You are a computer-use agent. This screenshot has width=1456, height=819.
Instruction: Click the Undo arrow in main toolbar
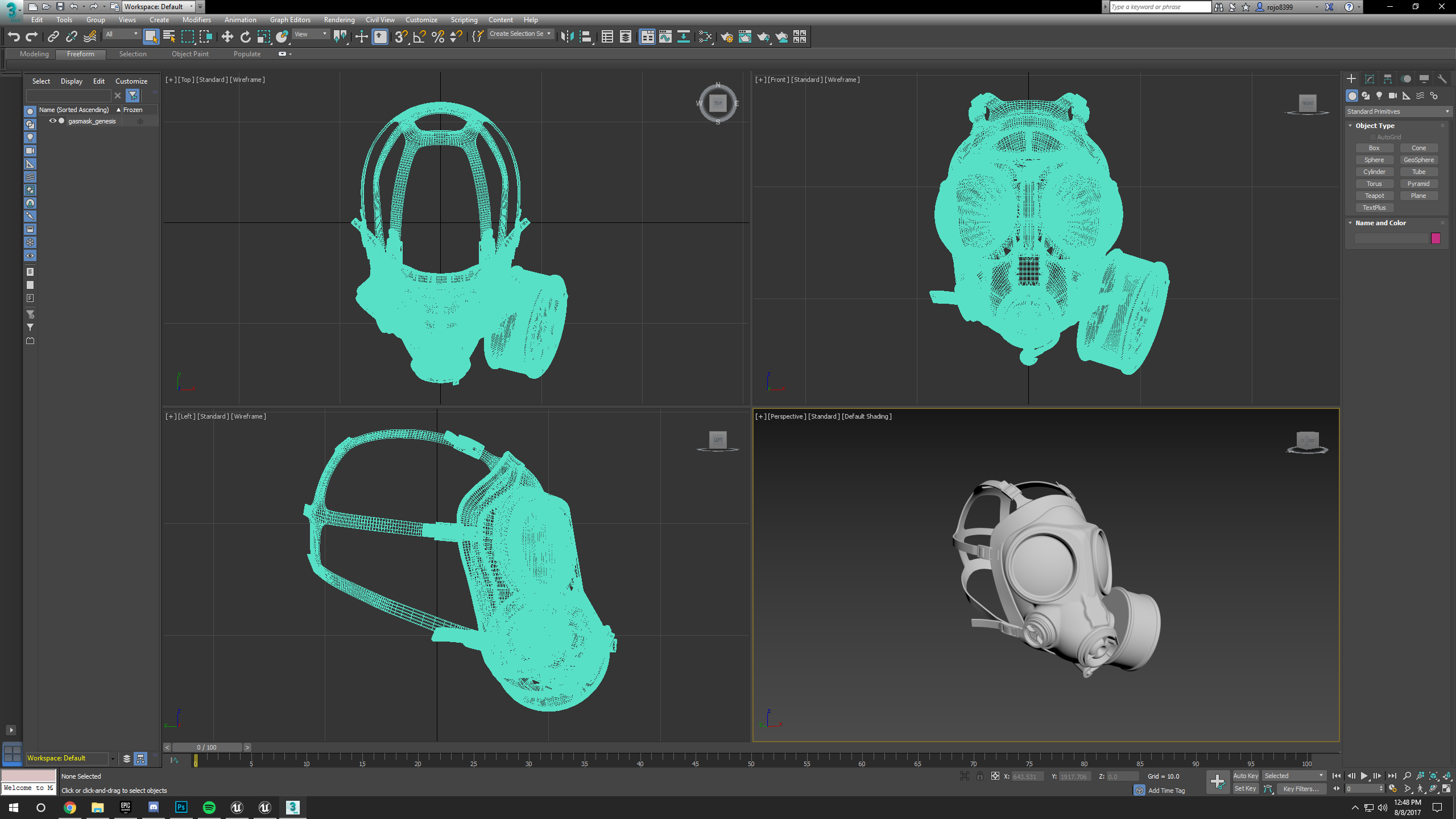click(14, 37)
